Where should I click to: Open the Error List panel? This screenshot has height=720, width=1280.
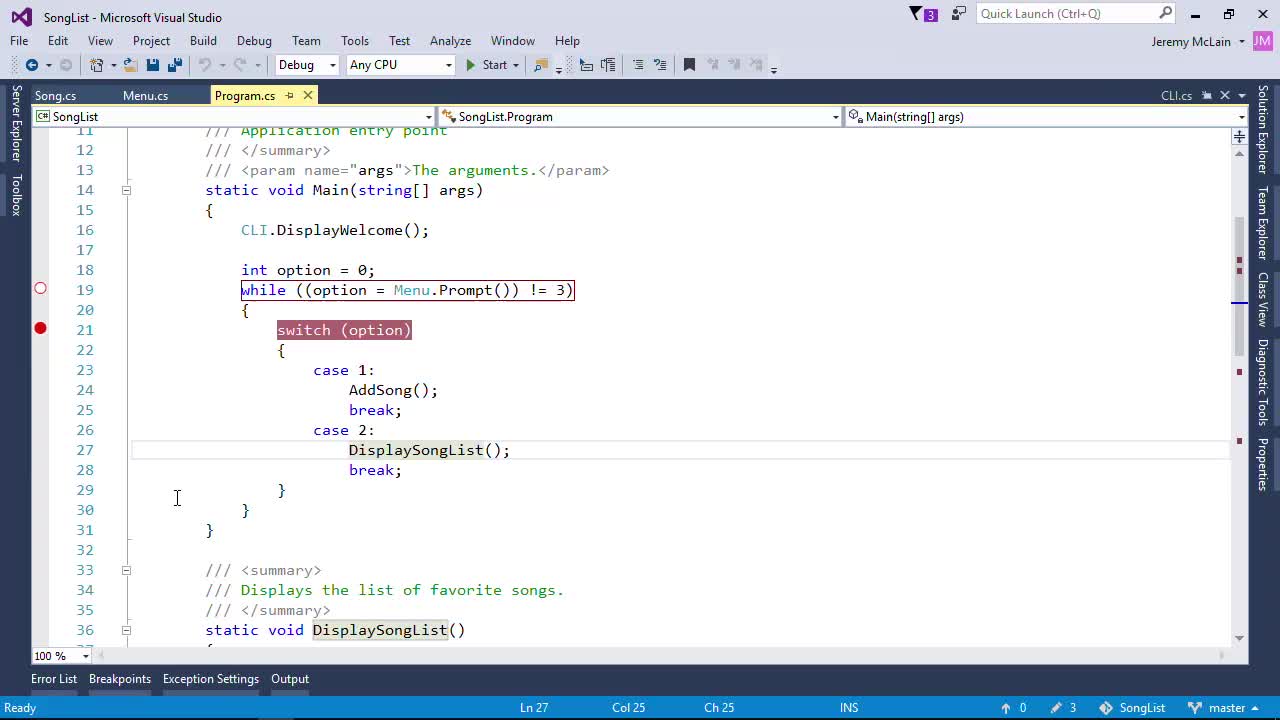click(x=54, y=679)
